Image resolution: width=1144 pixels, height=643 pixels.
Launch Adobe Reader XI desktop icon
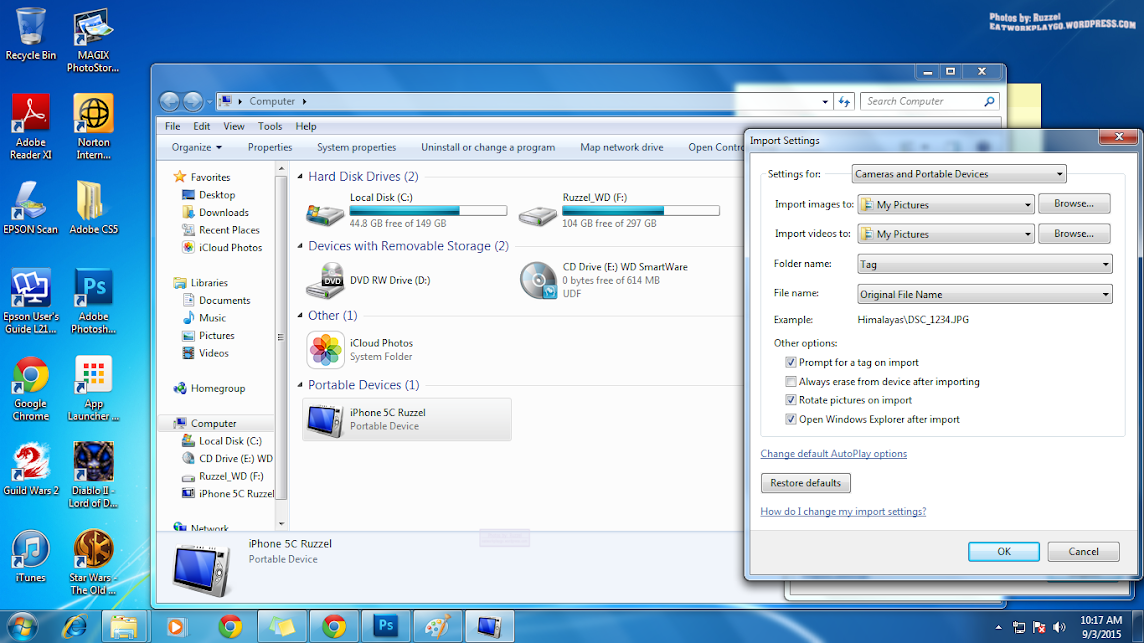tap(31, 127)
